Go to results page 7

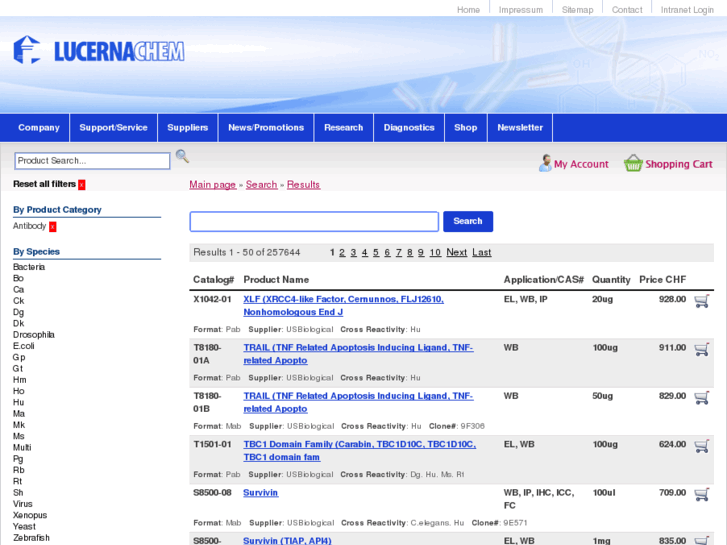[399, 252]
